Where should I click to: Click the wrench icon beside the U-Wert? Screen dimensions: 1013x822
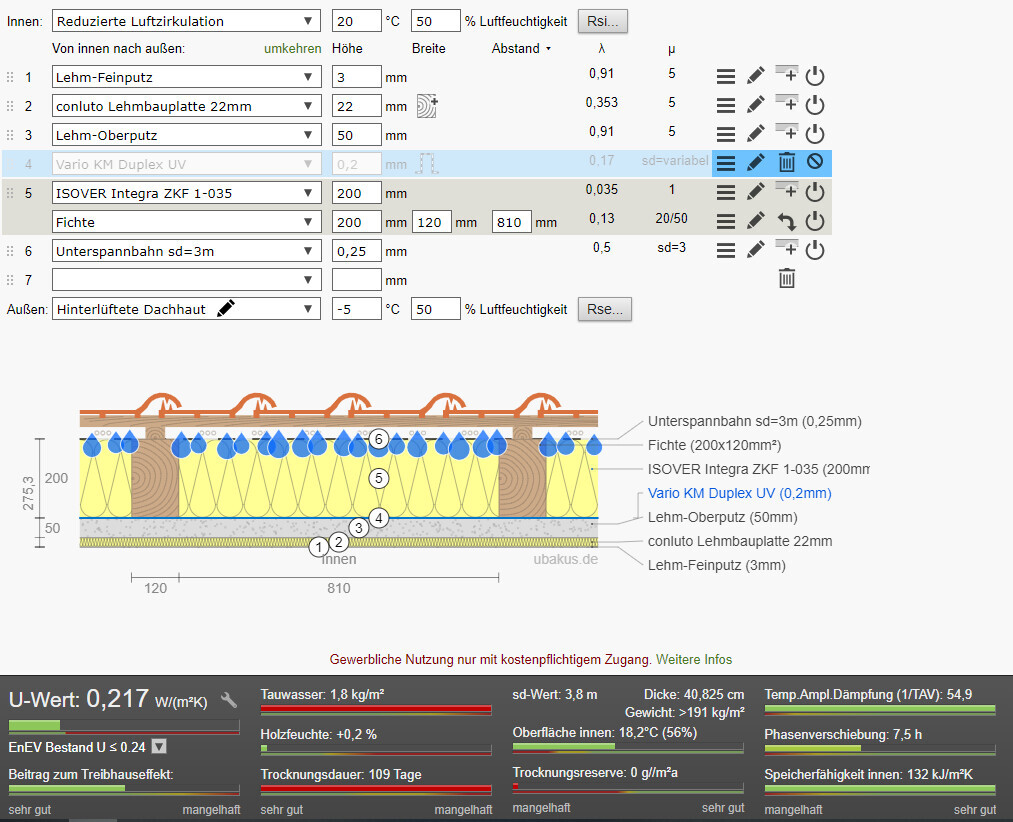(x=229, y=700)
